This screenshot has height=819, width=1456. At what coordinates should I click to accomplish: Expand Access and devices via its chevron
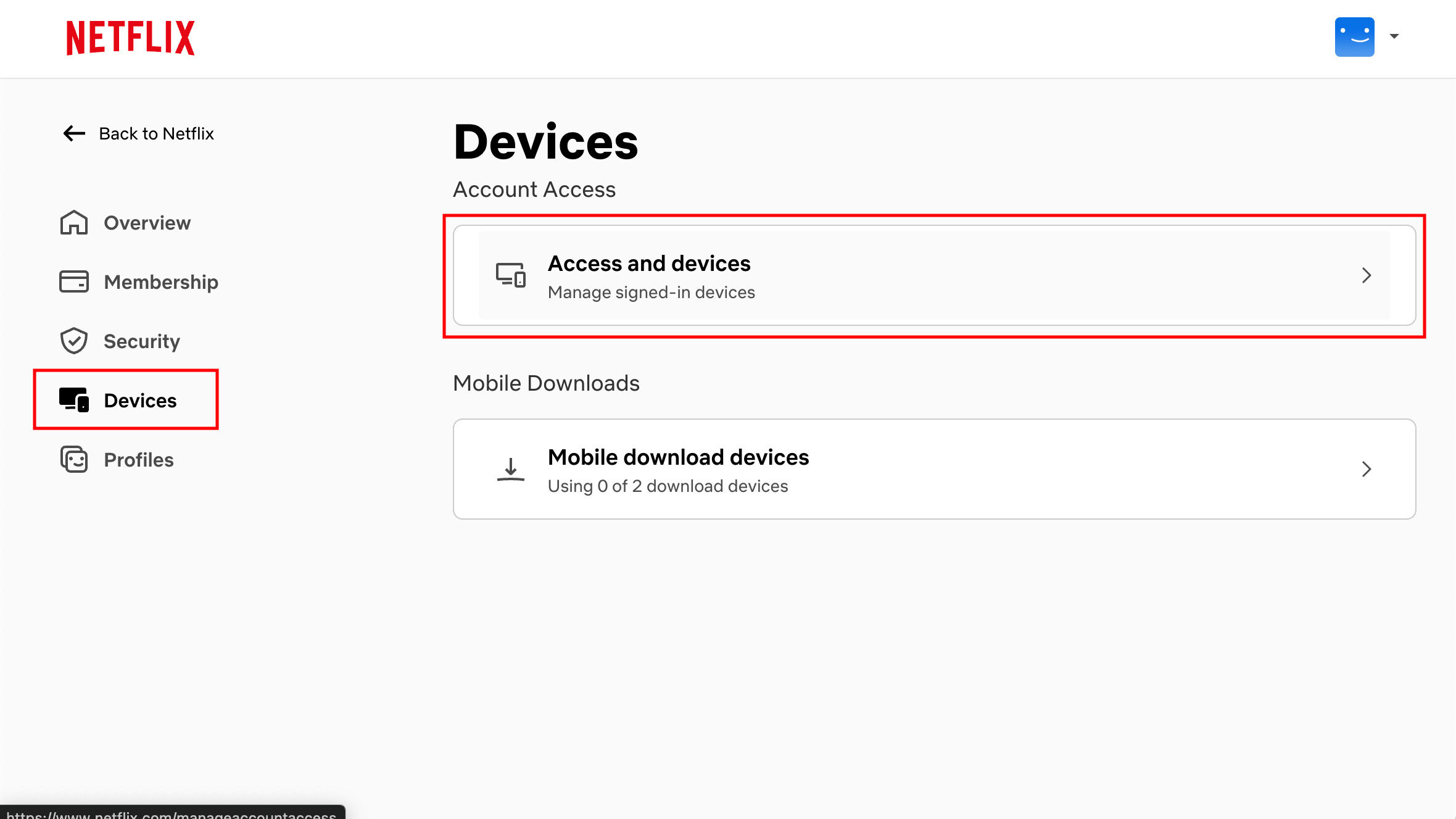tap(1367, 275)
